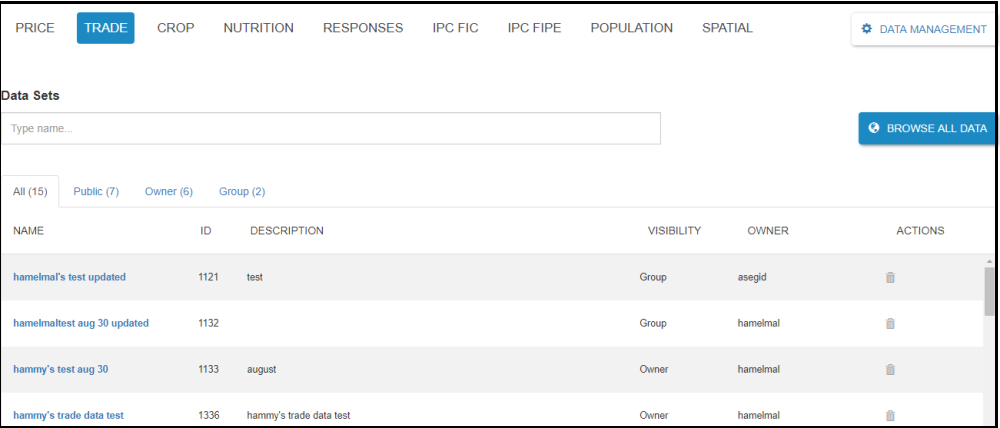This screenshot has height=428, width=1000.
Task: Open the CROP tab
Action: pyautogui.click(x=176, y=28)
